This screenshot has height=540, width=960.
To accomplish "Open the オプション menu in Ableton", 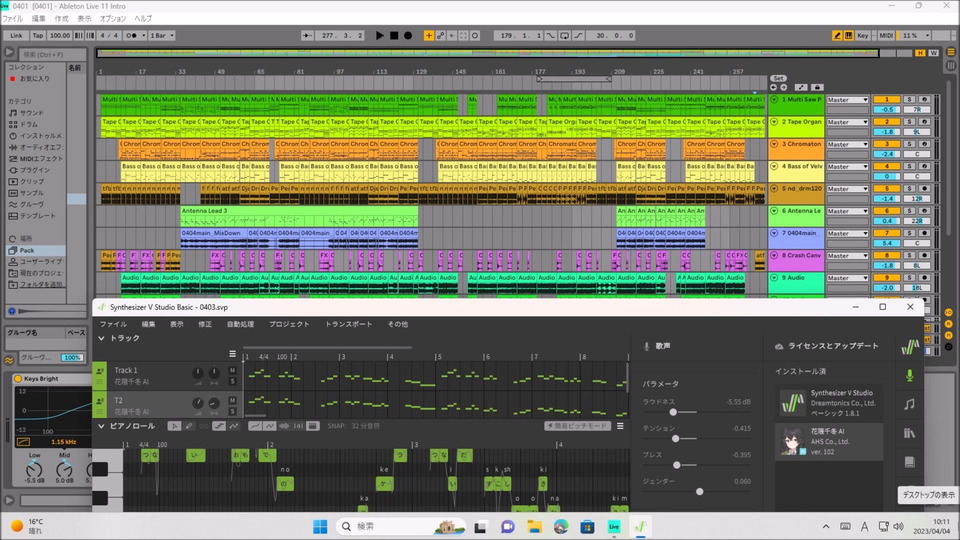I will coord(113,18).
